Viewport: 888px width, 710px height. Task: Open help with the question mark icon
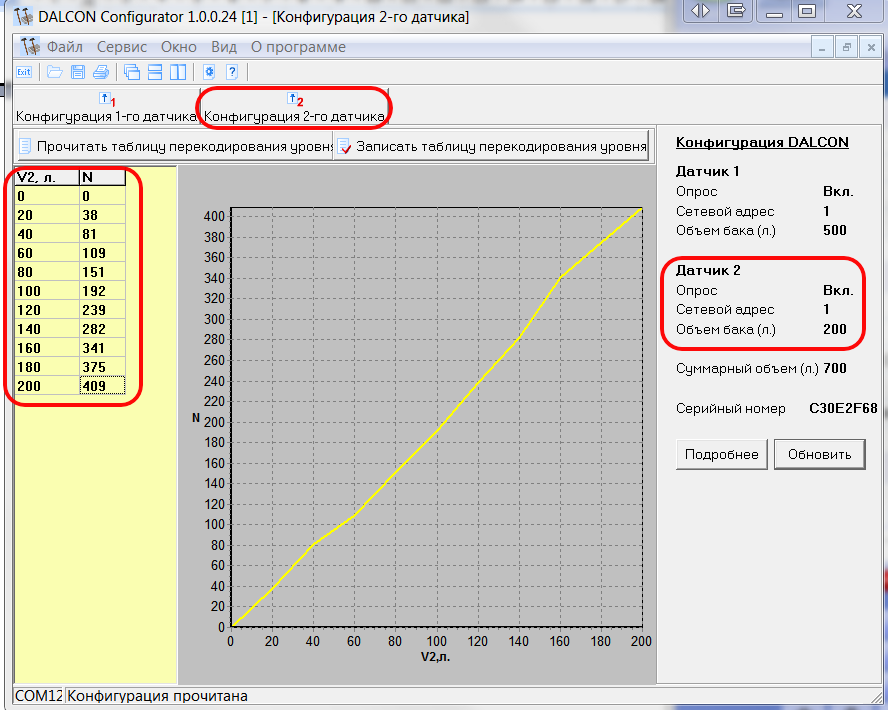[231, 72]
